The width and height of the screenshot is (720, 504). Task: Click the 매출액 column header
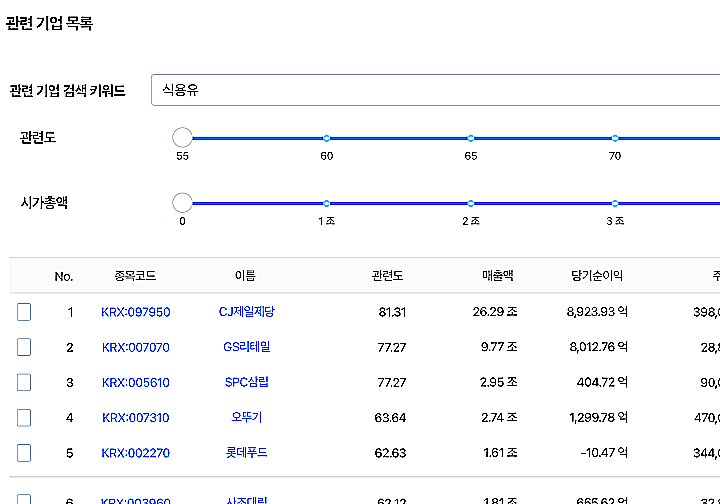(x=498, y=275)
